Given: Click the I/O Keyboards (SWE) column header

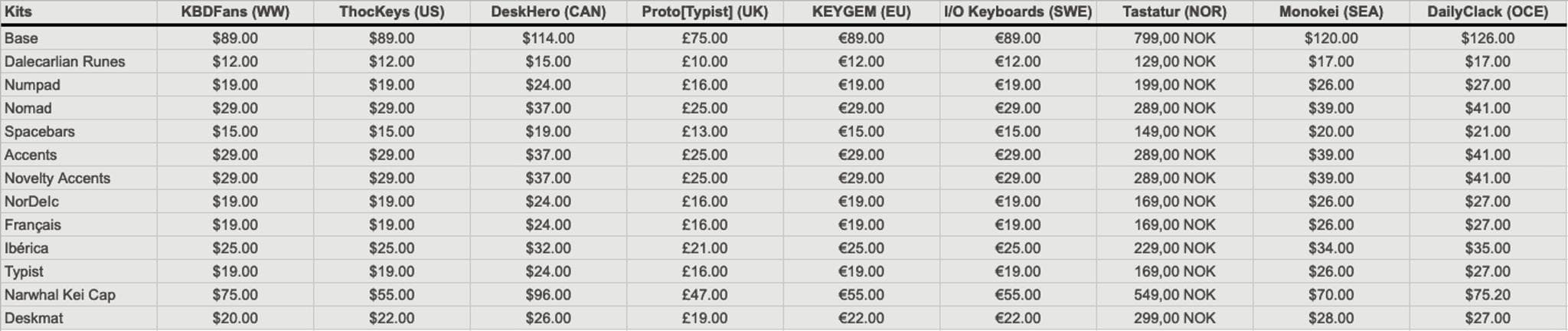Looking at the screenshot, I should (1018, 12).
